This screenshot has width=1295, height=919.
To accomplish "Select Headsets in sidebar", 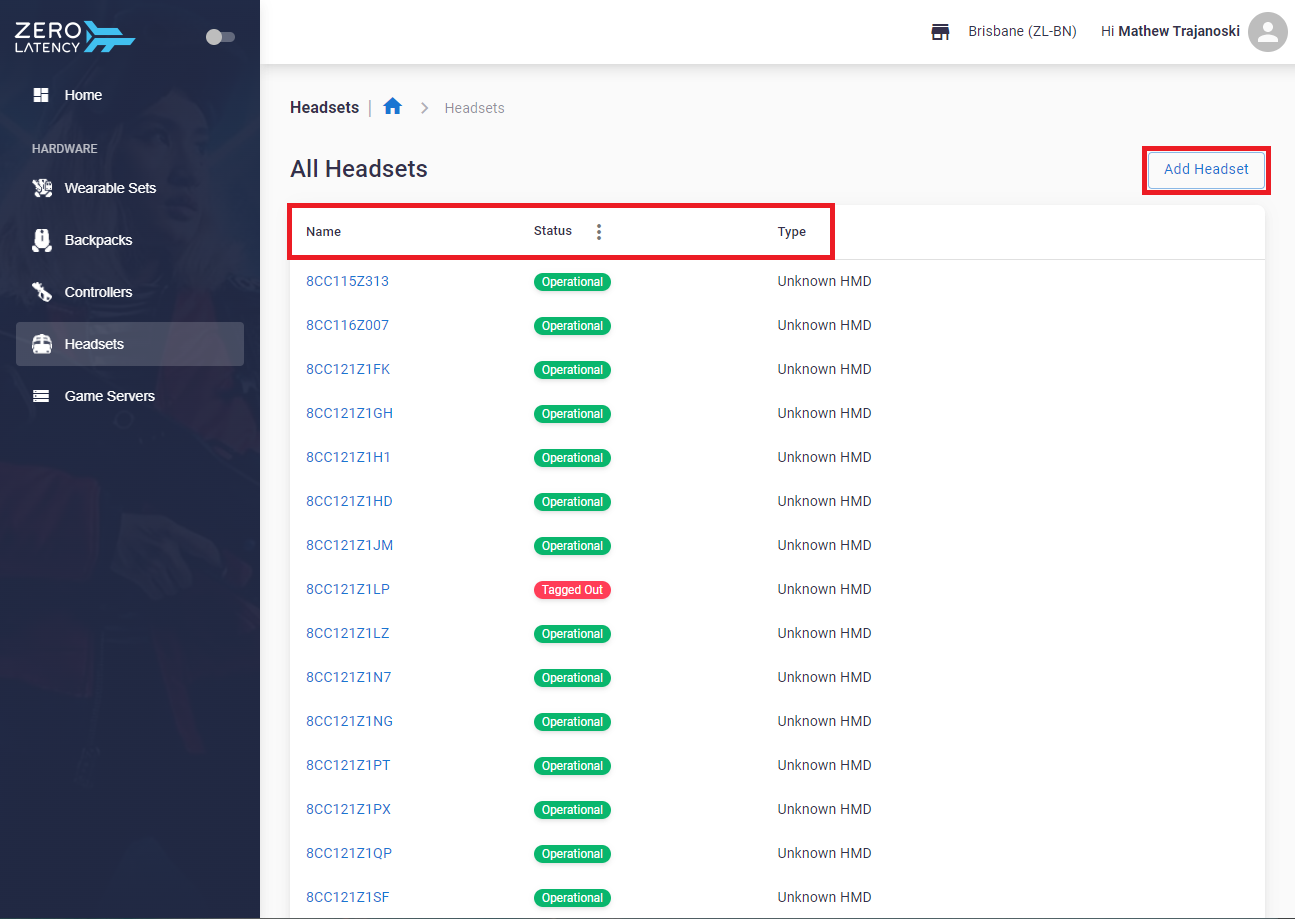I will click(130, 344).
